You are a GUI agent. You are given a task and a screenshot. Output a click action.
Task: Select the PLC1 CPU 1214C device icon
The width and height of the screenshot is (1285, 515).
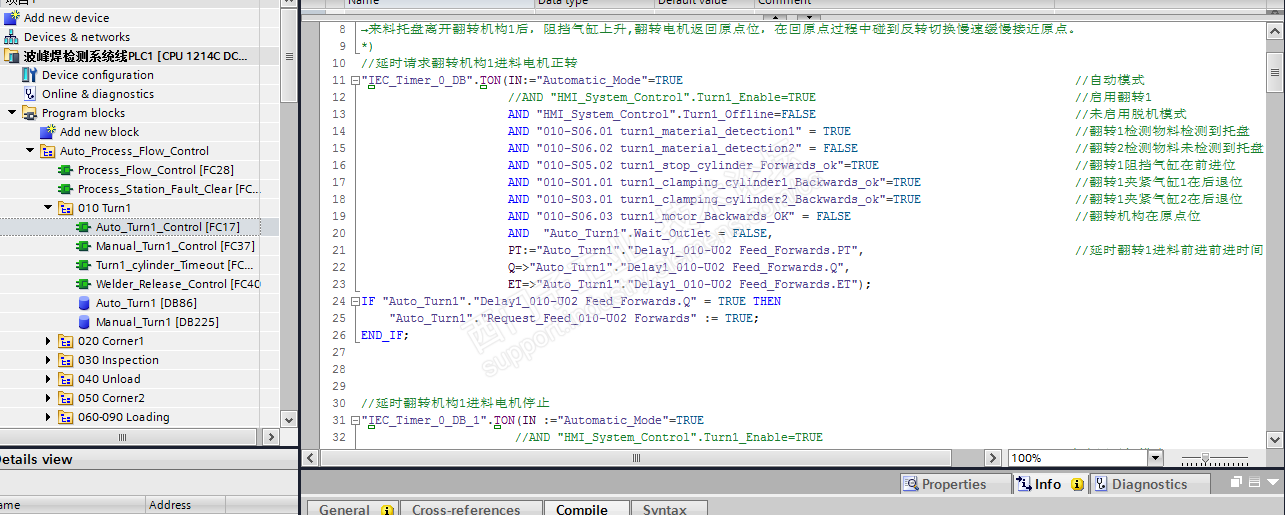[11, 56]
